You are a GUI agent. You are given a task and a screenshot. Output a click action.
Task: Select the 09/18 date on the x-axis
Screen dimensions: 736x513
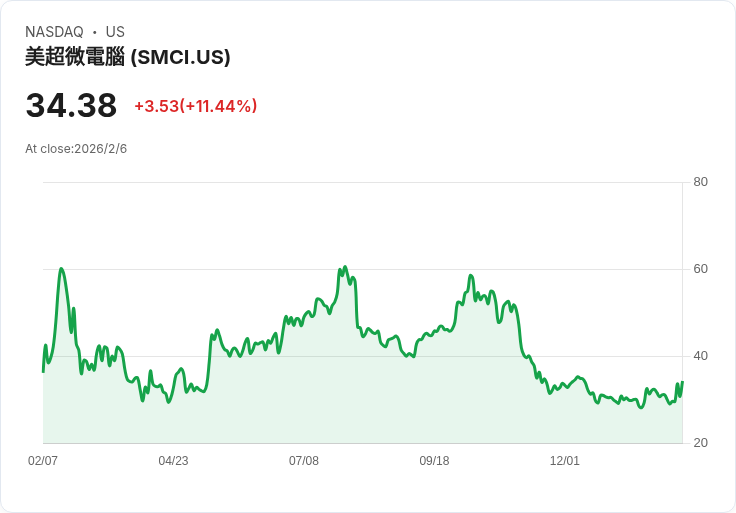click(434, 461)
